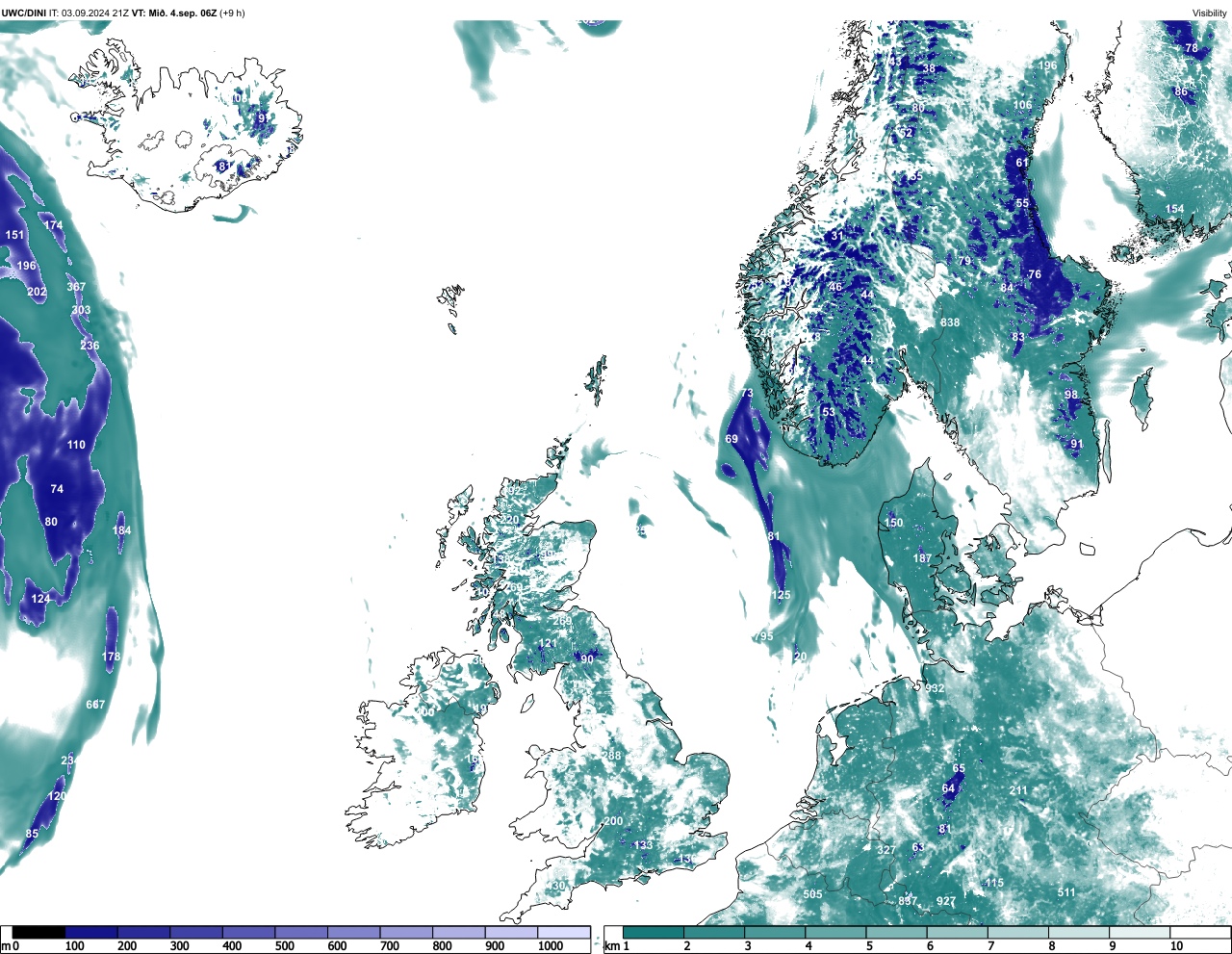Click the 211 value over Germany
The height and width of the screenshot is (954, 1232).
click(1018, 790)
